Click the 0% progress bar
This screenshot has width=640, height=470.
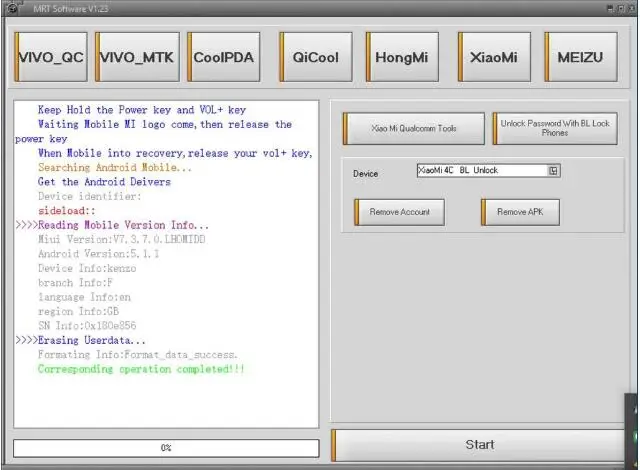[166, 448]
